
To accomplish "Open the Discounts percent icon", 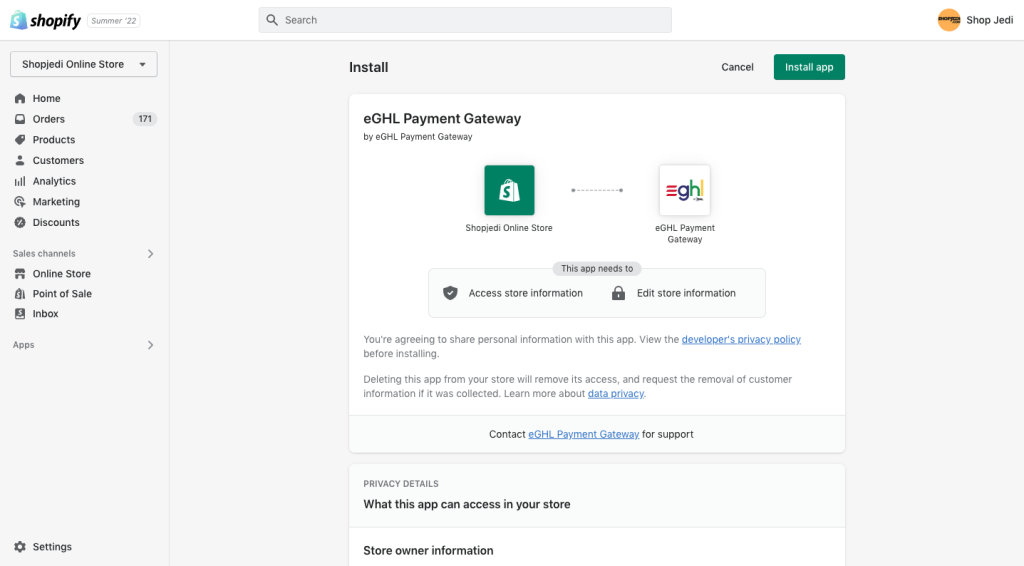I will [x=20, y=223].
